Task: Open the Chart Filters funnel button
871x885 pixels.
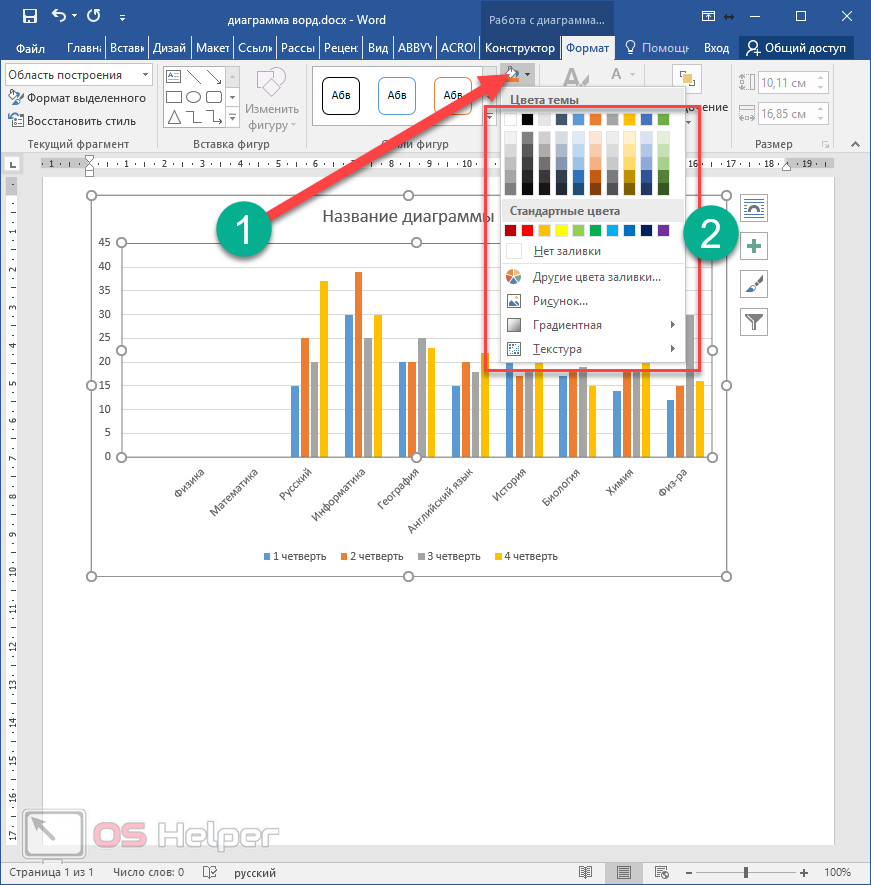Action: click(x=754, y=321)
